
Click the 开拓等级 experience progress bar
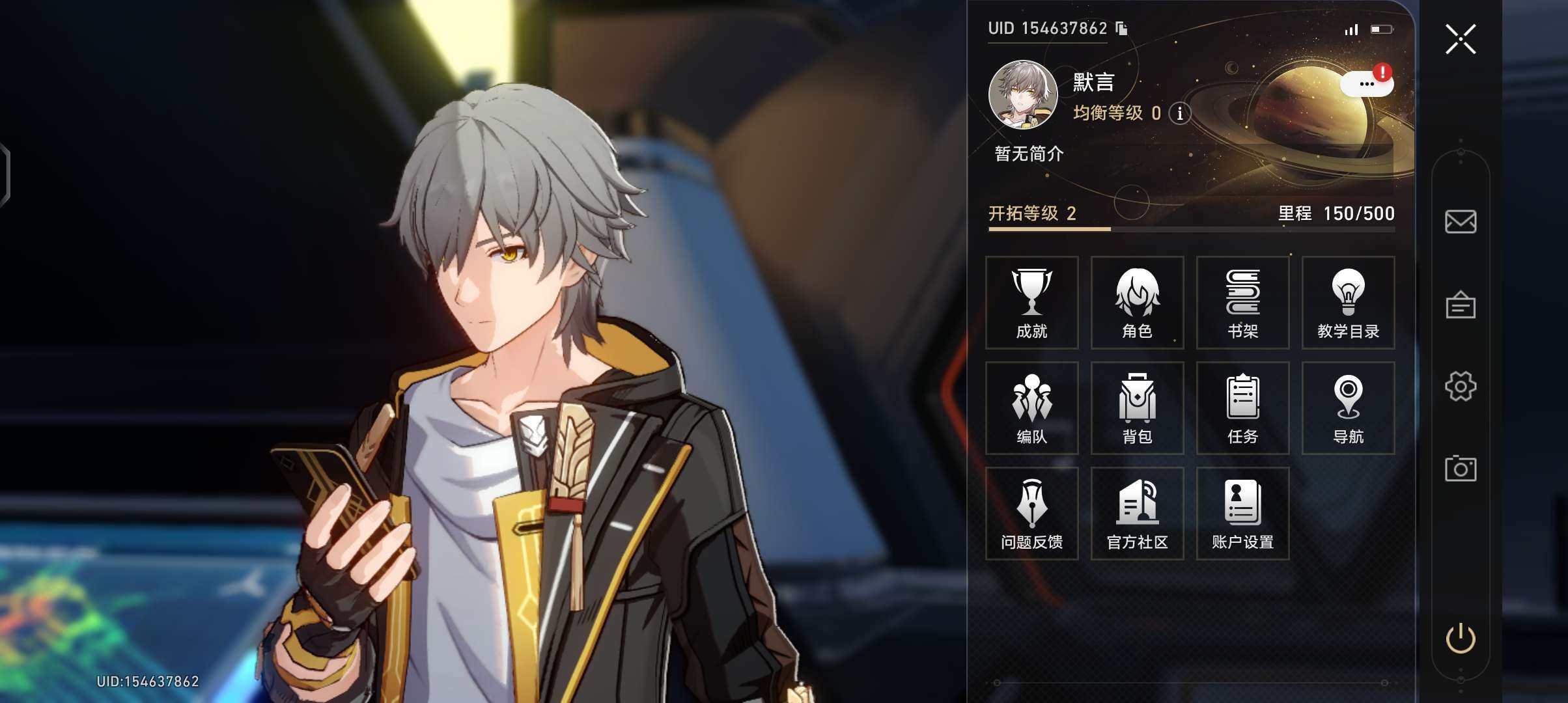point(1191,229)
